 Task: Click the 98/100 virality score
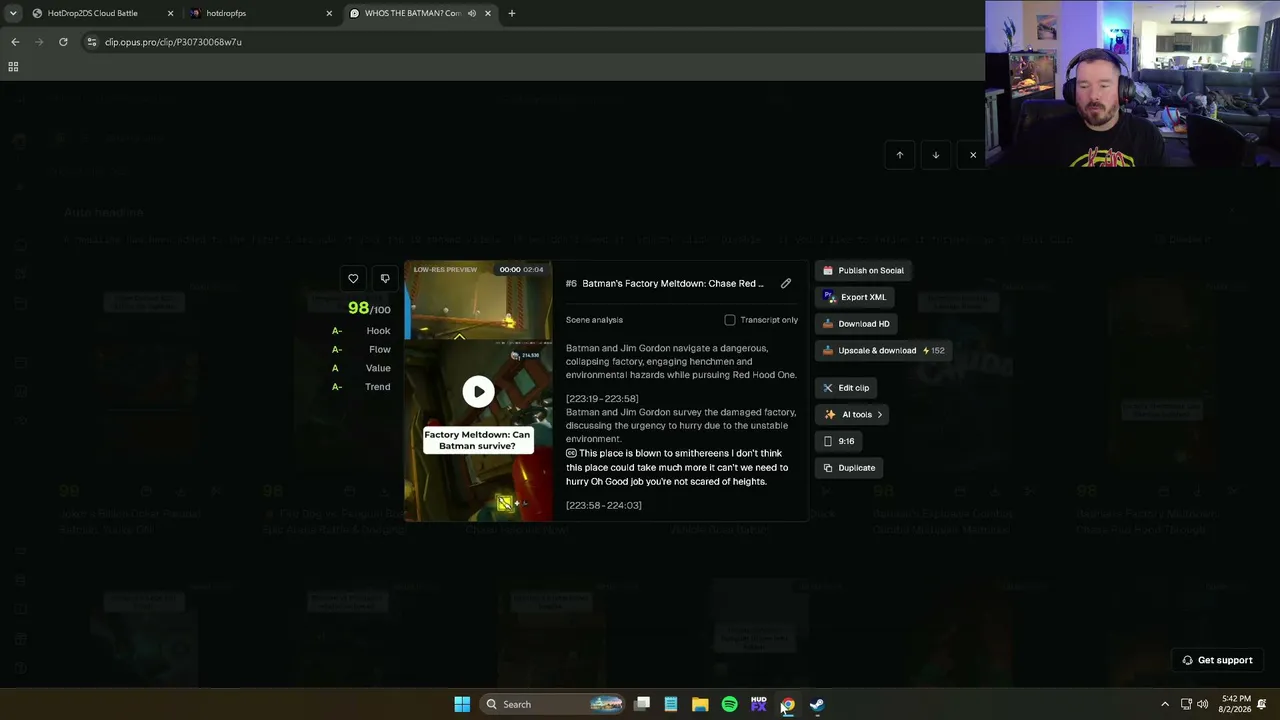click(x=369, y=308)
